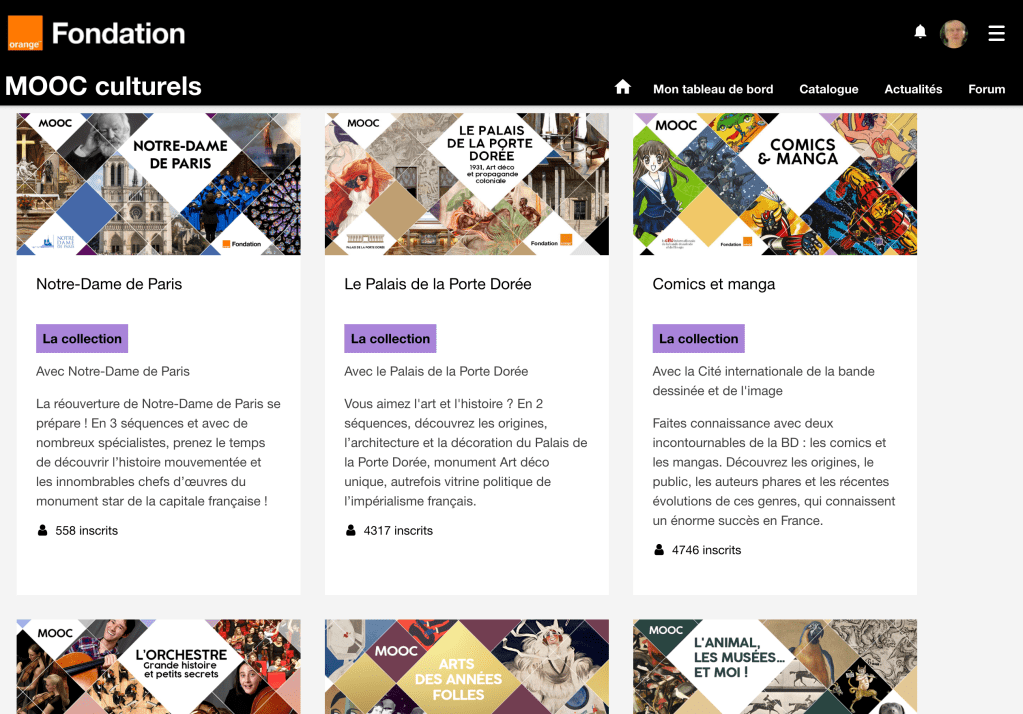Click La collection tag under Notre-Dame de Paris
The height and width of the screenshot is (714, 1023).
82,339
